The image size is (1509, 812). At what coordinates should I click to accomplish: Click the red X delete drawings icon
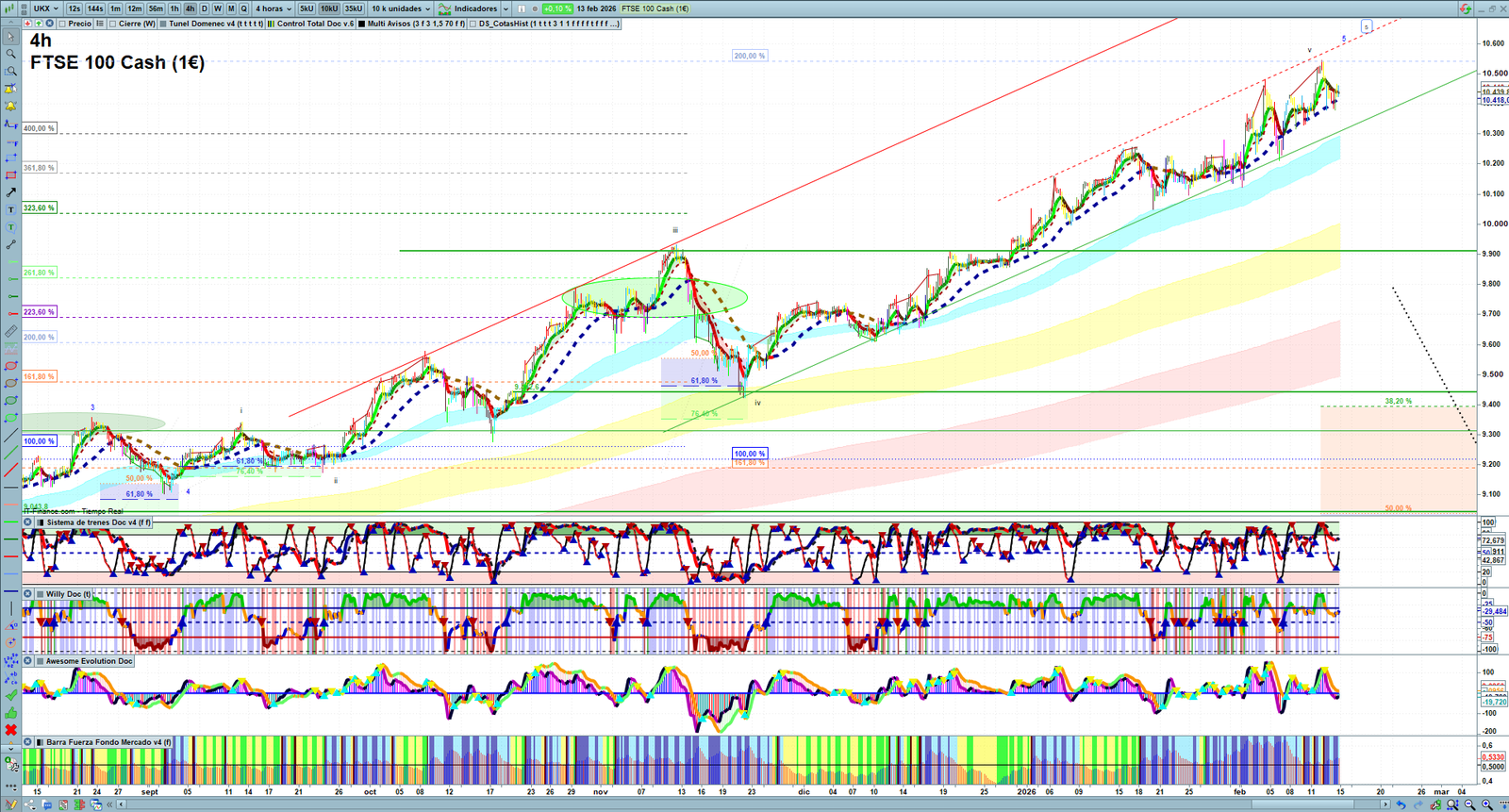(11, 730)
